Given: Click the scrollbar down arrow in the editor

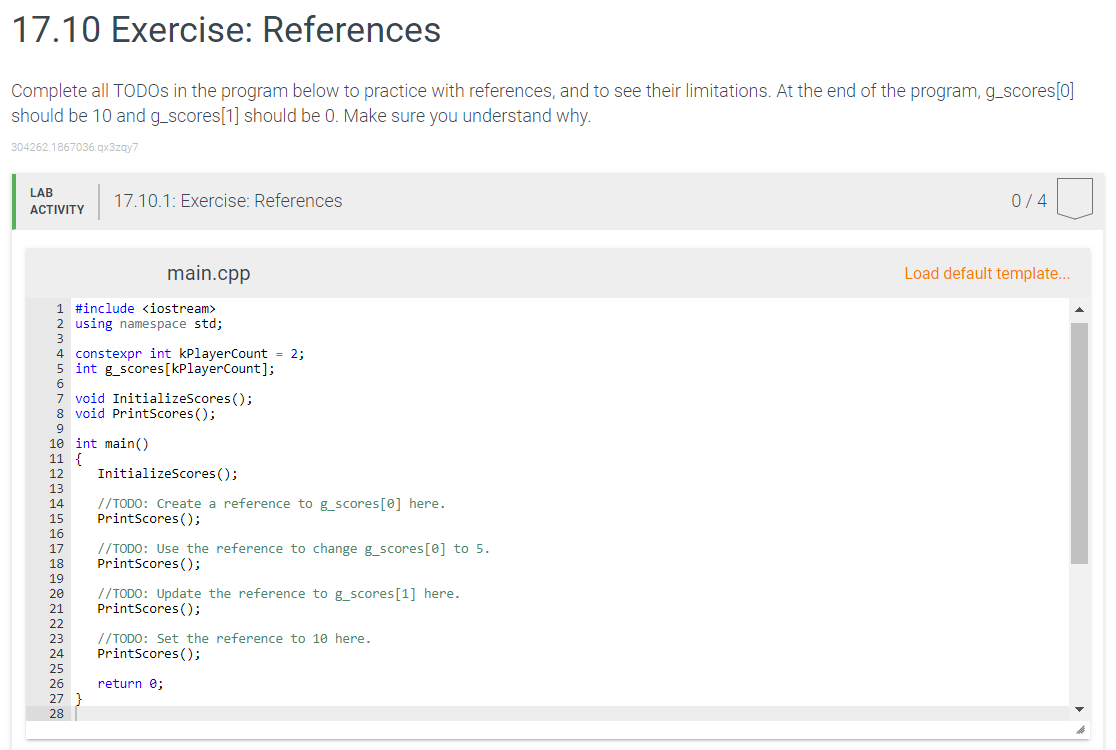Looking at the screenshot, I should [x=1080, y=708].
